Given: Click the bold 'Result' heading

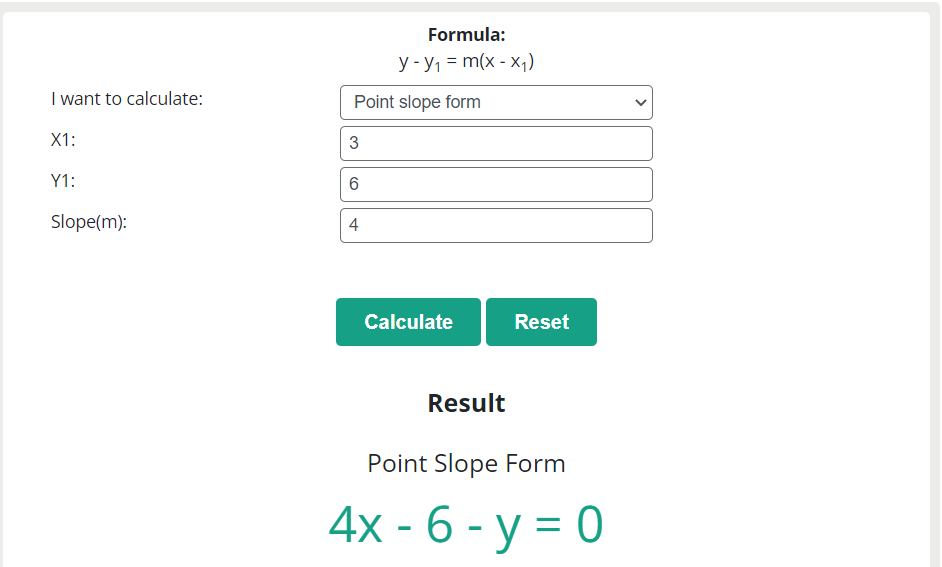Looking at the screenshot, I should 466,403.
